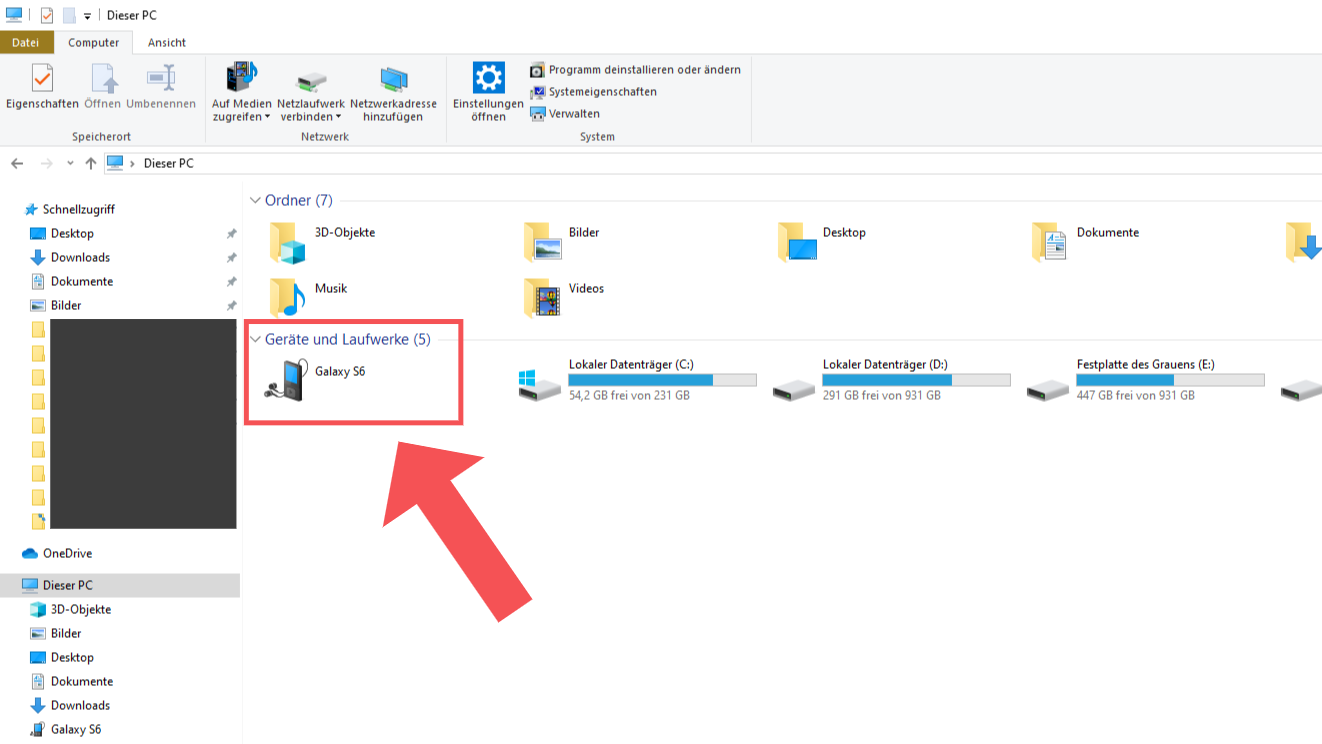Screen dimensions: 1322x744
Task: Click the D: drive usage bar
Action: click(916, 381)
